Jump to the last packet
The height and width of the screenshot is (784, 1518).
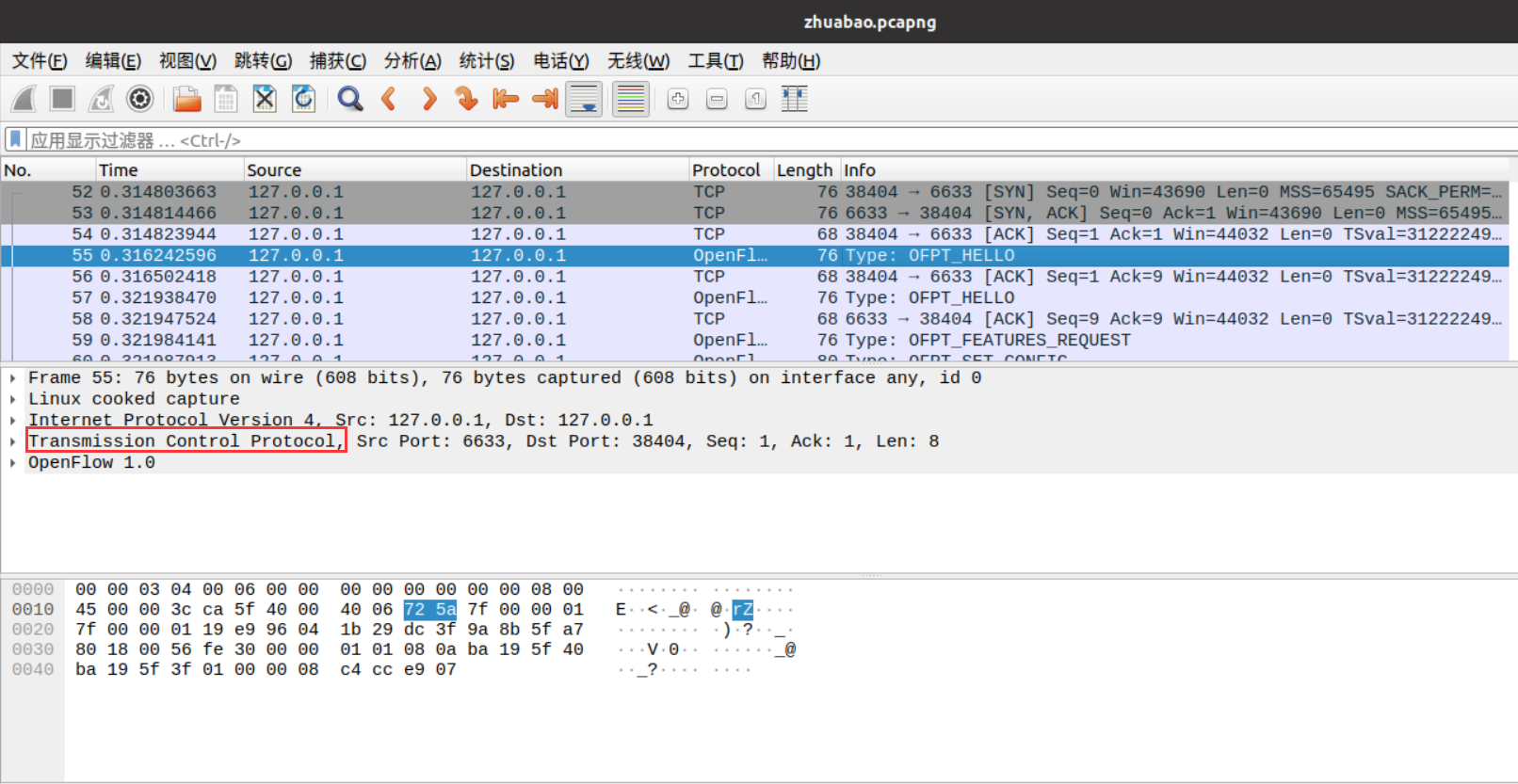[545, 99]
